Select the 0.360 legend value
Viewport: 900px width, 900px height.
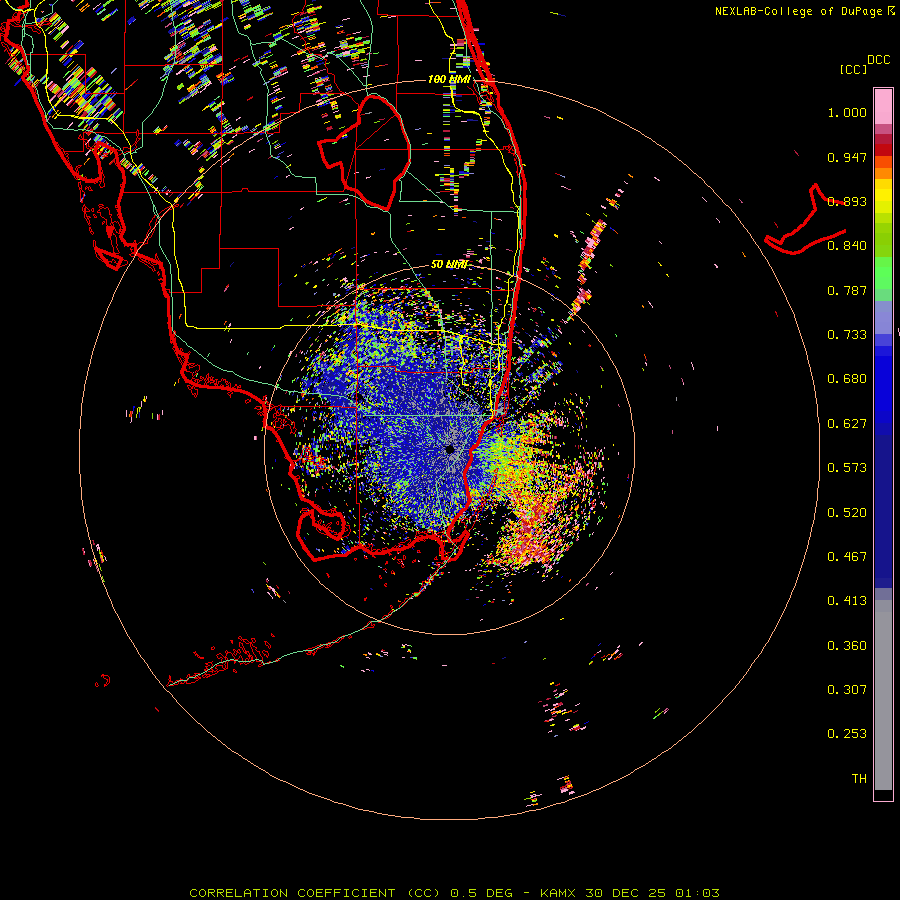tap(847, 646)
